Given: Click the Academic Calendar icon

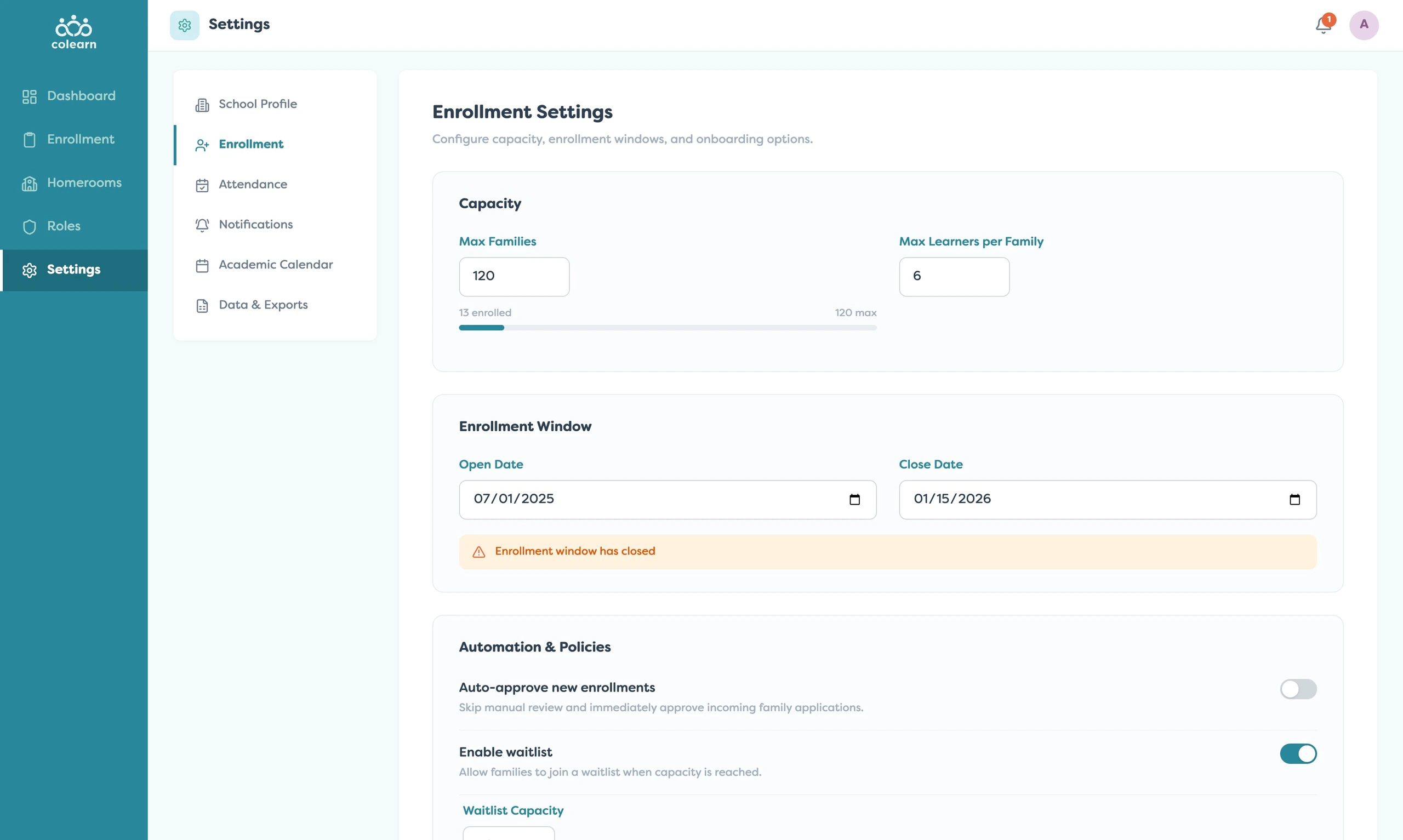Looking at the screenshot, I should pos(202,265).
